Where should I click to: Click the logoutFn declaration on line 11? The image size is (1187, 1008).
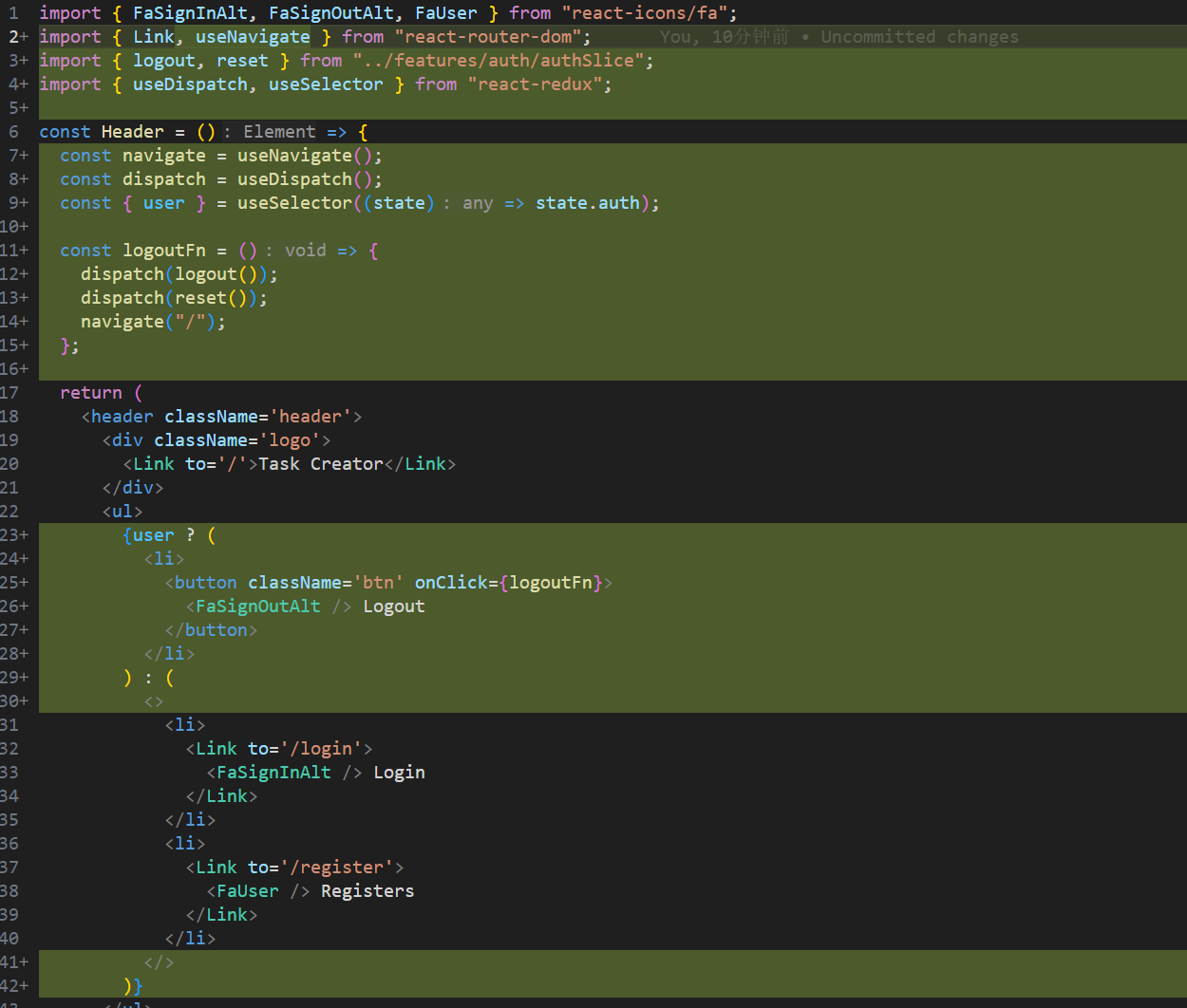(164, 251)
